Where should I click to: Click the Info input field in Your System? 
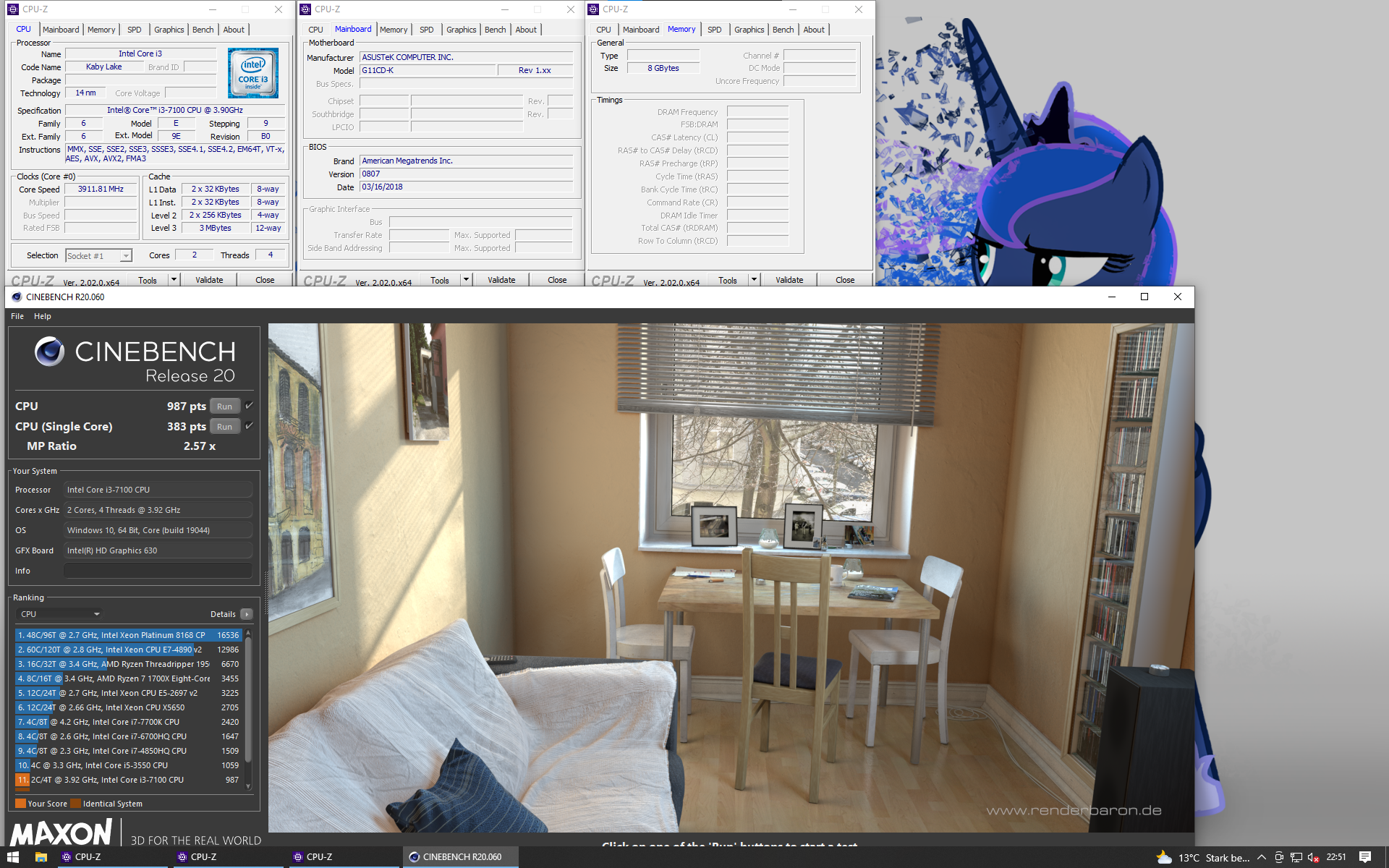(158, 571)
